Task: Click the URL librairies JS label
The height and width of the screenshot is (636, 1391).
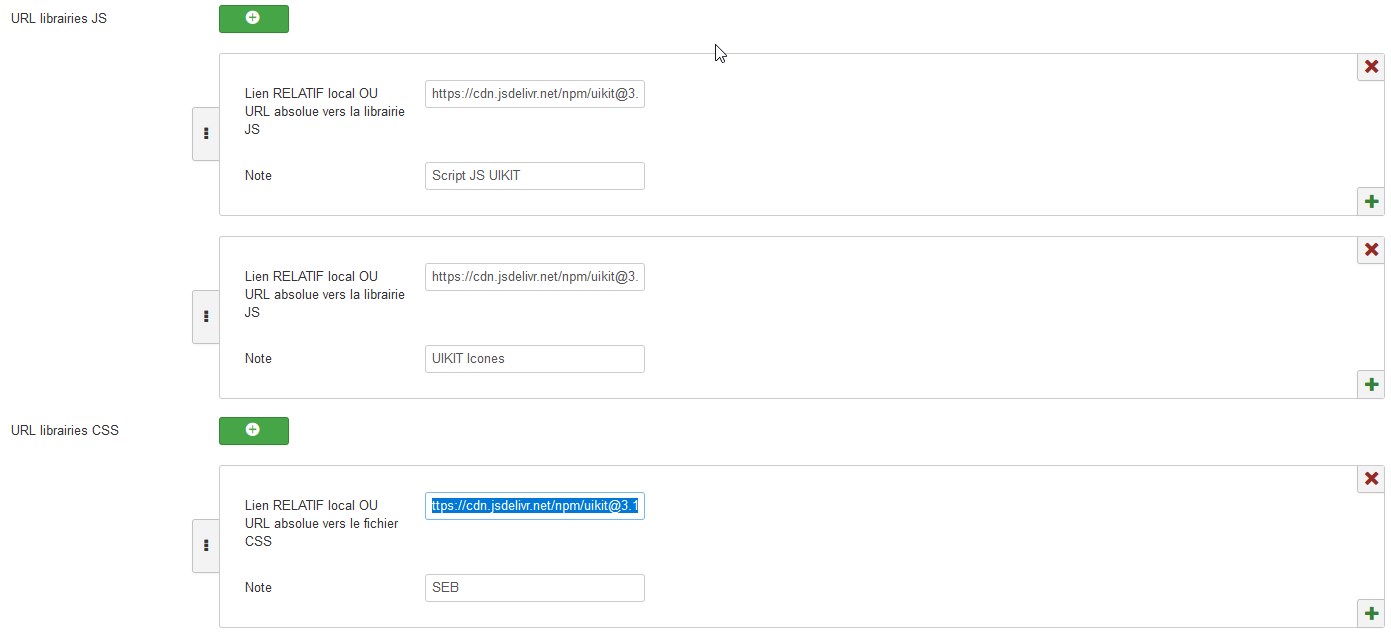Action: [58, 18]
